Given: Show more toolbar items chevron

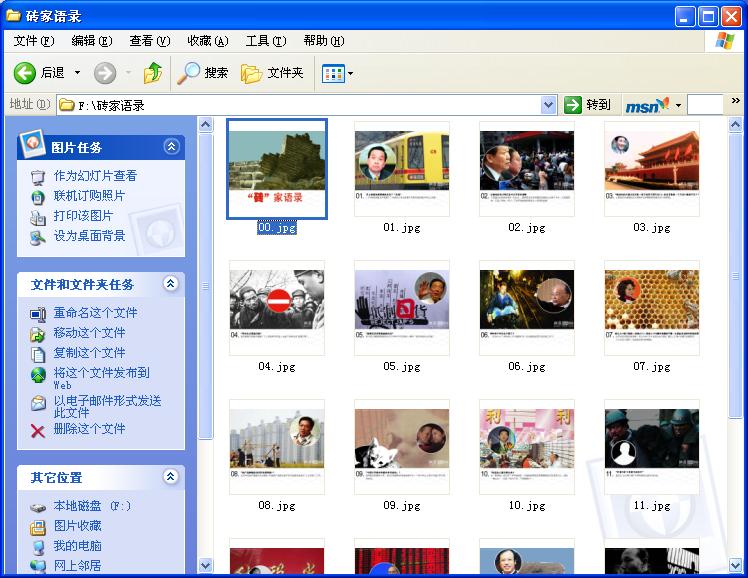Looking at the screenshot, I should coord(736,100).
